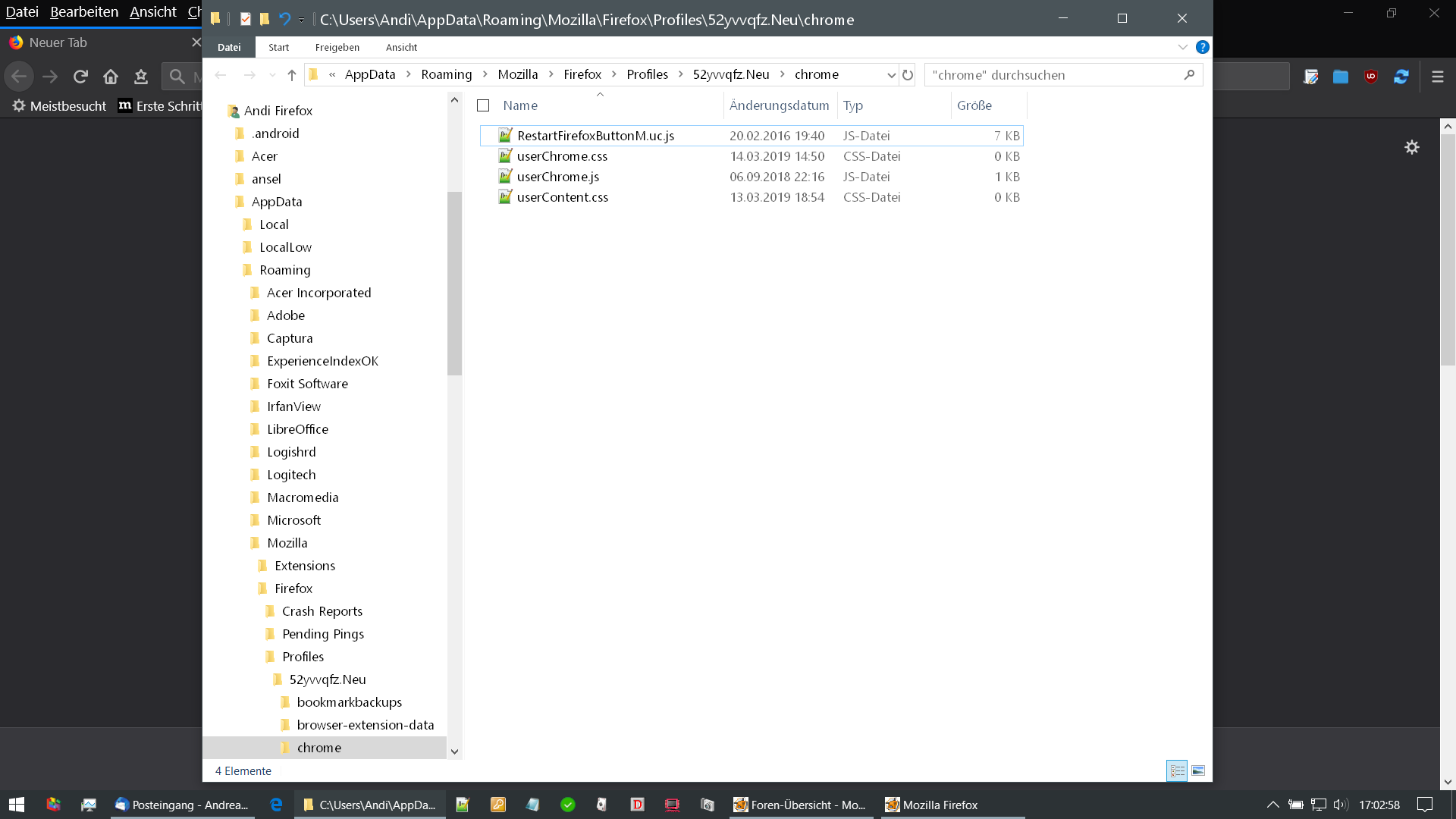Select Profiles folder in navigation tree
This screenshot has height=819, width=1456.
(303, 657)
